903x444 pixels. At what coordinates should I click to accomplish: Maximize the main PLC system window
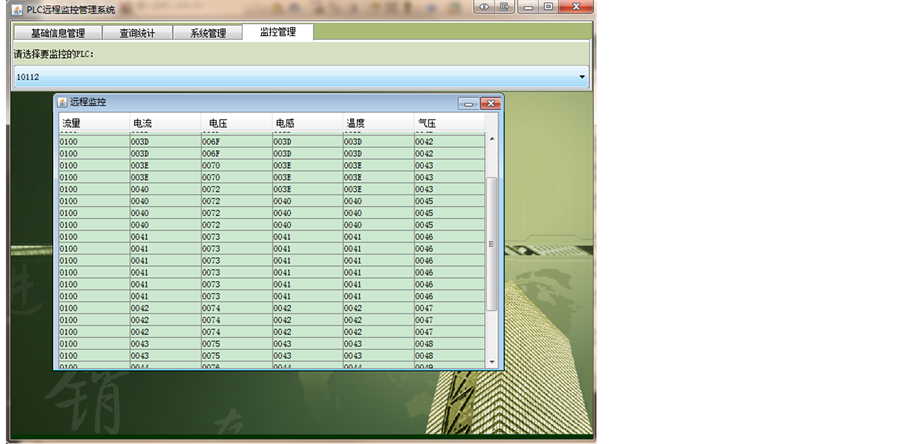pyautogui.click(x=548, y=7)
